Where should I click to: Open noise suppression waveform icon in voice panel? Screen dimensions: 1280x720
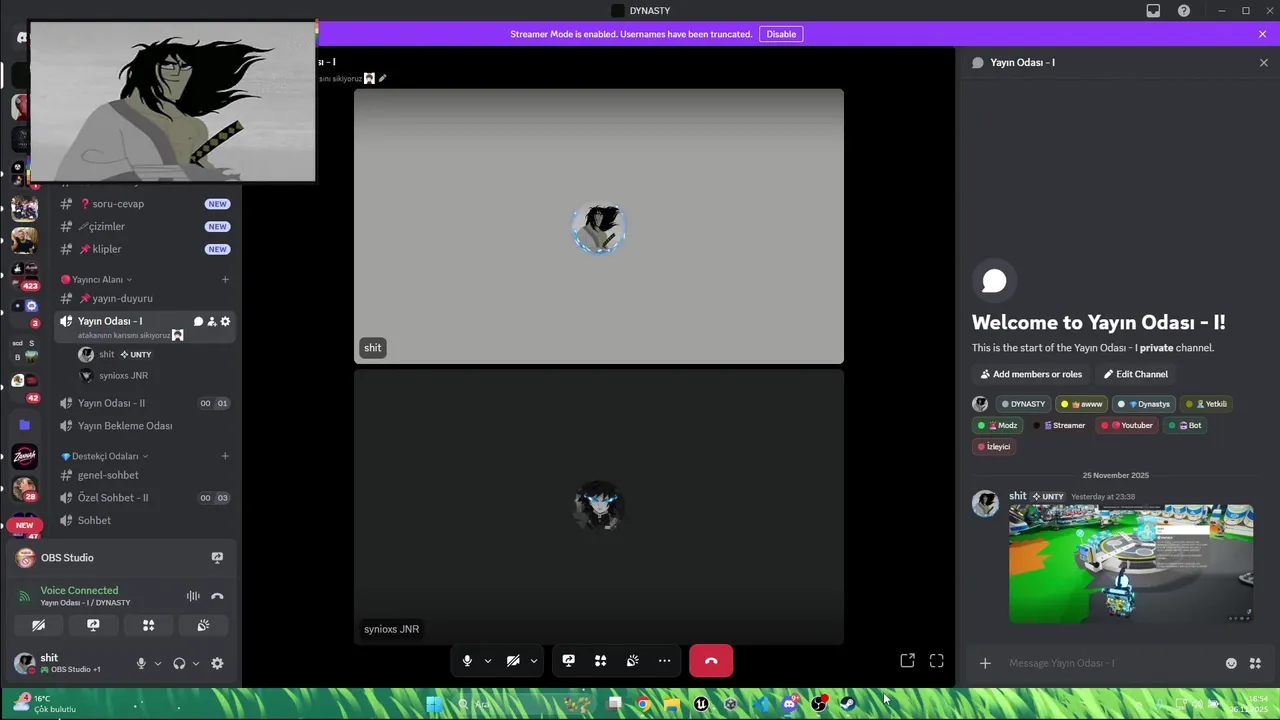[193, 596]
